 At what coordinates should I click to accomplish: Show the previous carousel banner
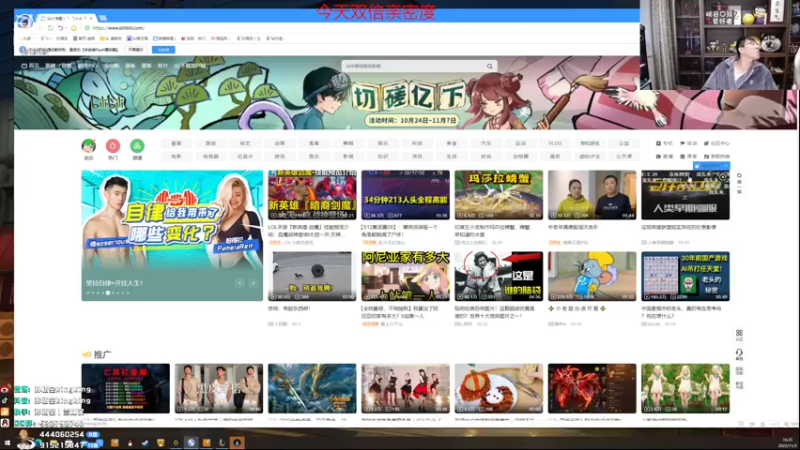240,283
